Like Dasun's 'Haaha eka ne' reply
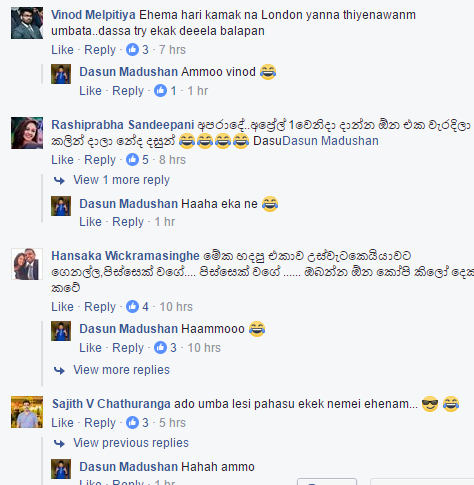474x485 pixels. pos(90,222)
